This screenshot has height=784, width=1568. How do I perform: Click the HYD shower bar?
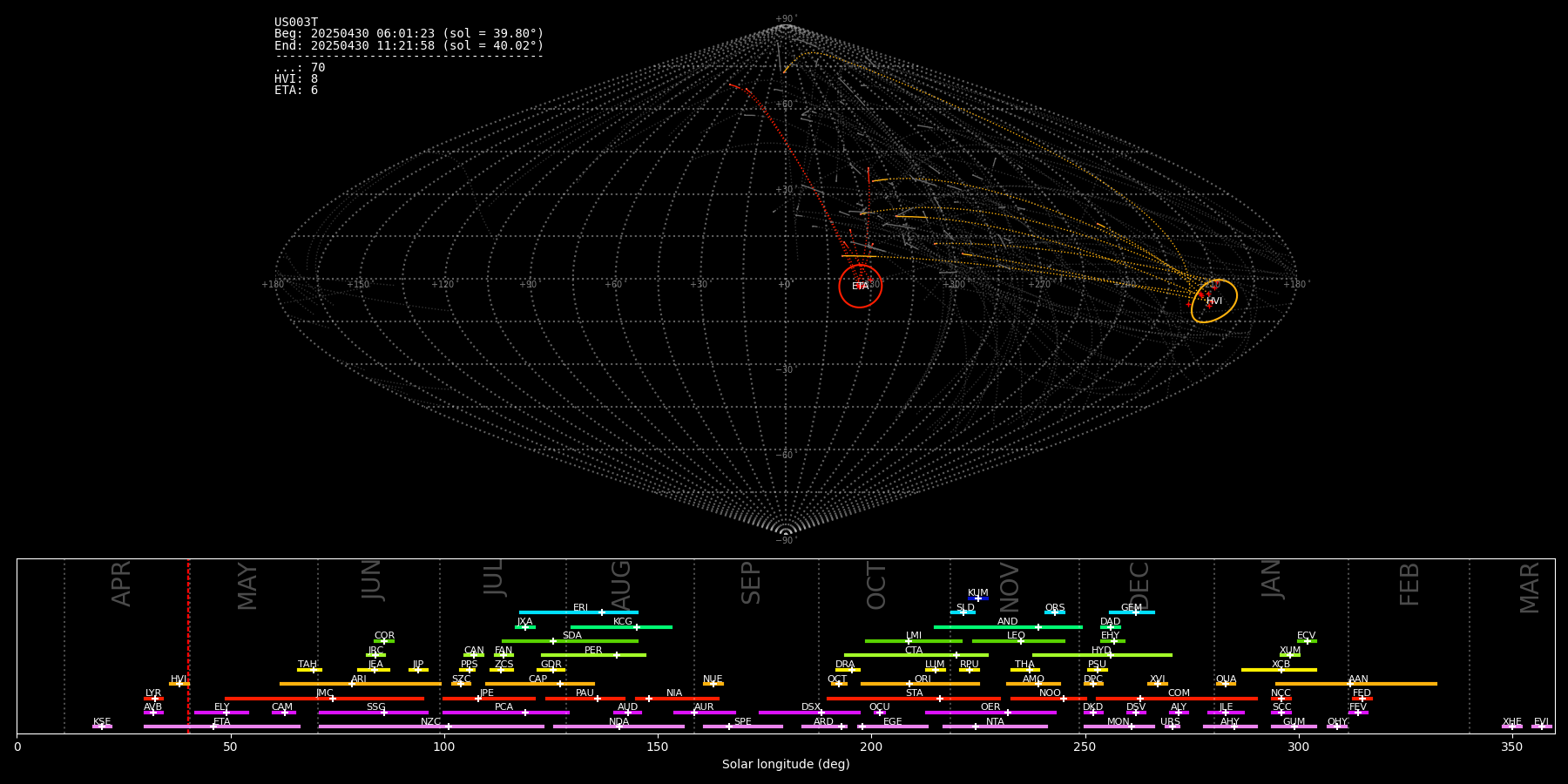pyautogui.click(x=1102, y=655)
